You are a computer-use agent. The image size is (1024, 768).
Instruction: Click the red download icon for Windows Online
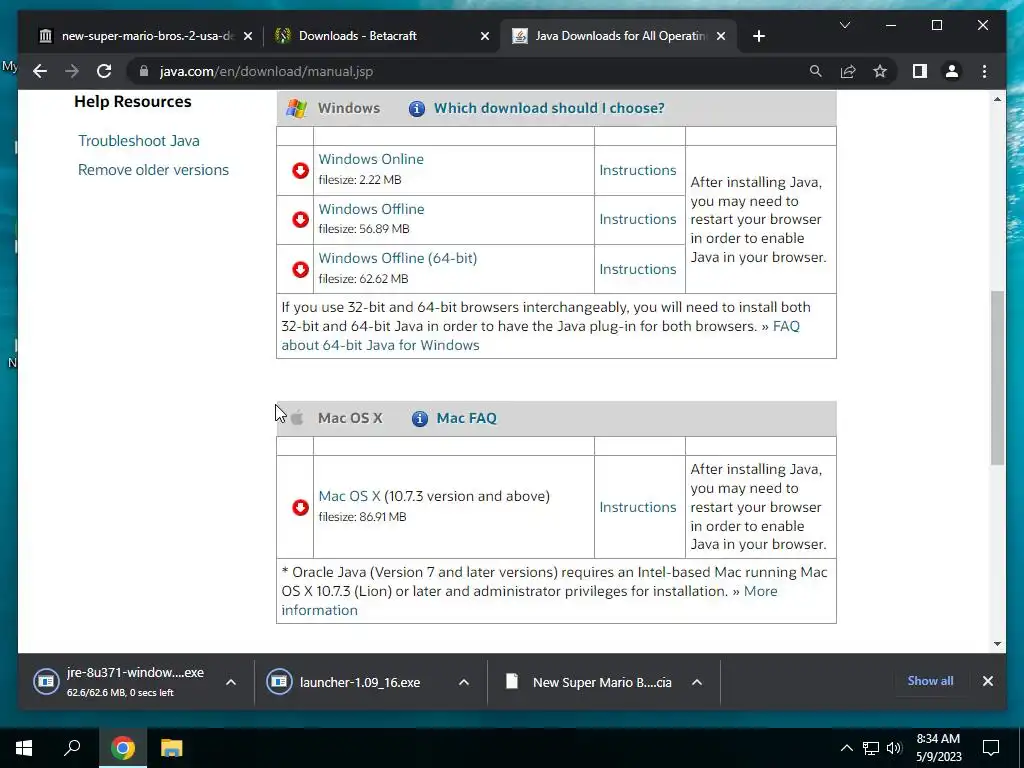point(300,170)
